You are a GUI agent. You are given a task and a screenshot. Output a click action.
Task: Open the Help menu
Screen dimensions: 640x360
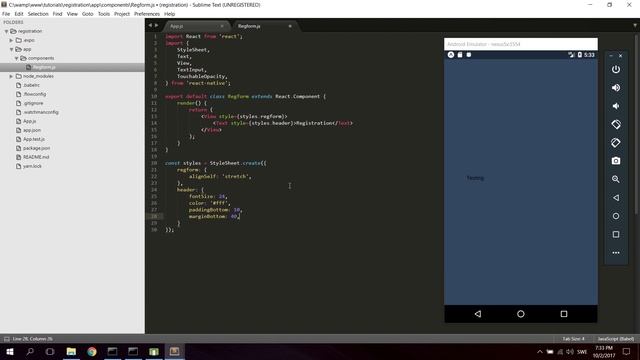click(x=169, y=14)
